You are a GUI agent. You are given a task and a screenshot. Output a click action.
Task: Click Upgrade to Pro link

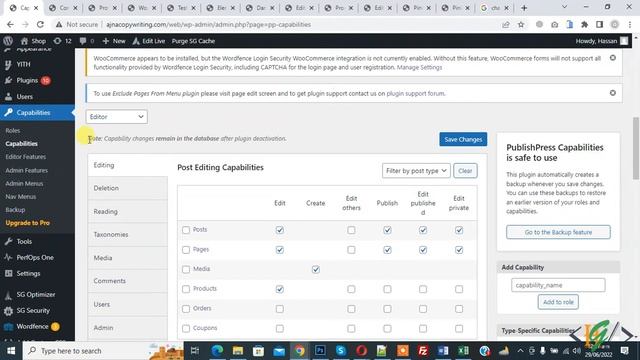pos(27,223)
